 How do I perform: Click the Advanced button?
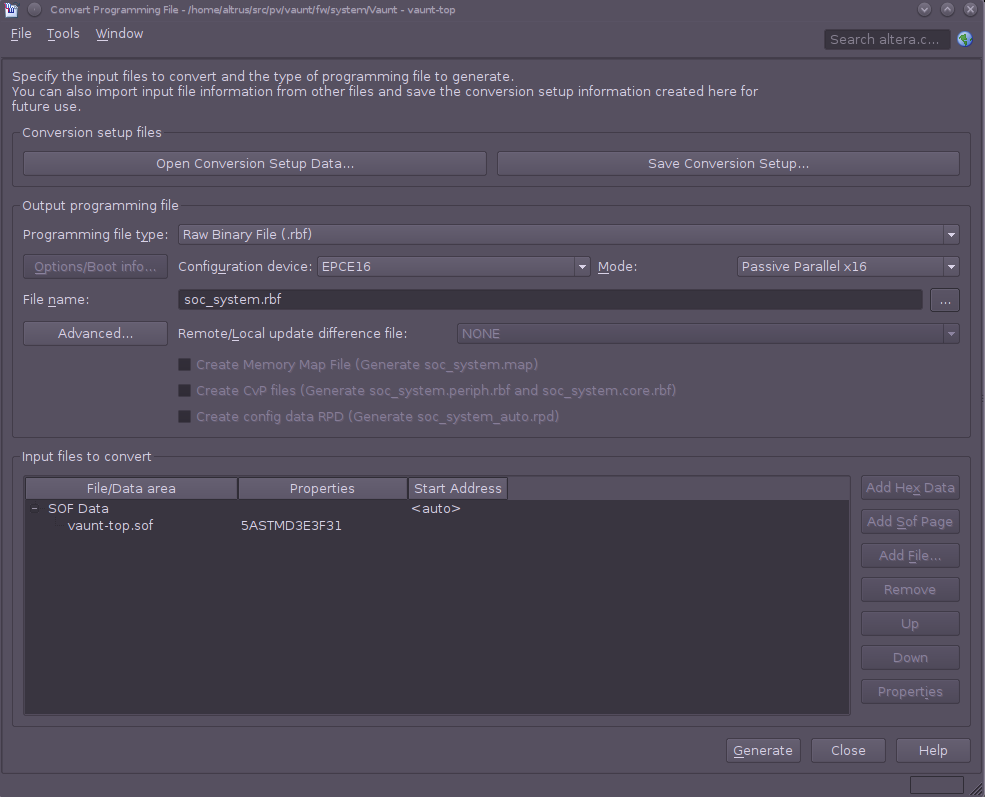(95, 334)
